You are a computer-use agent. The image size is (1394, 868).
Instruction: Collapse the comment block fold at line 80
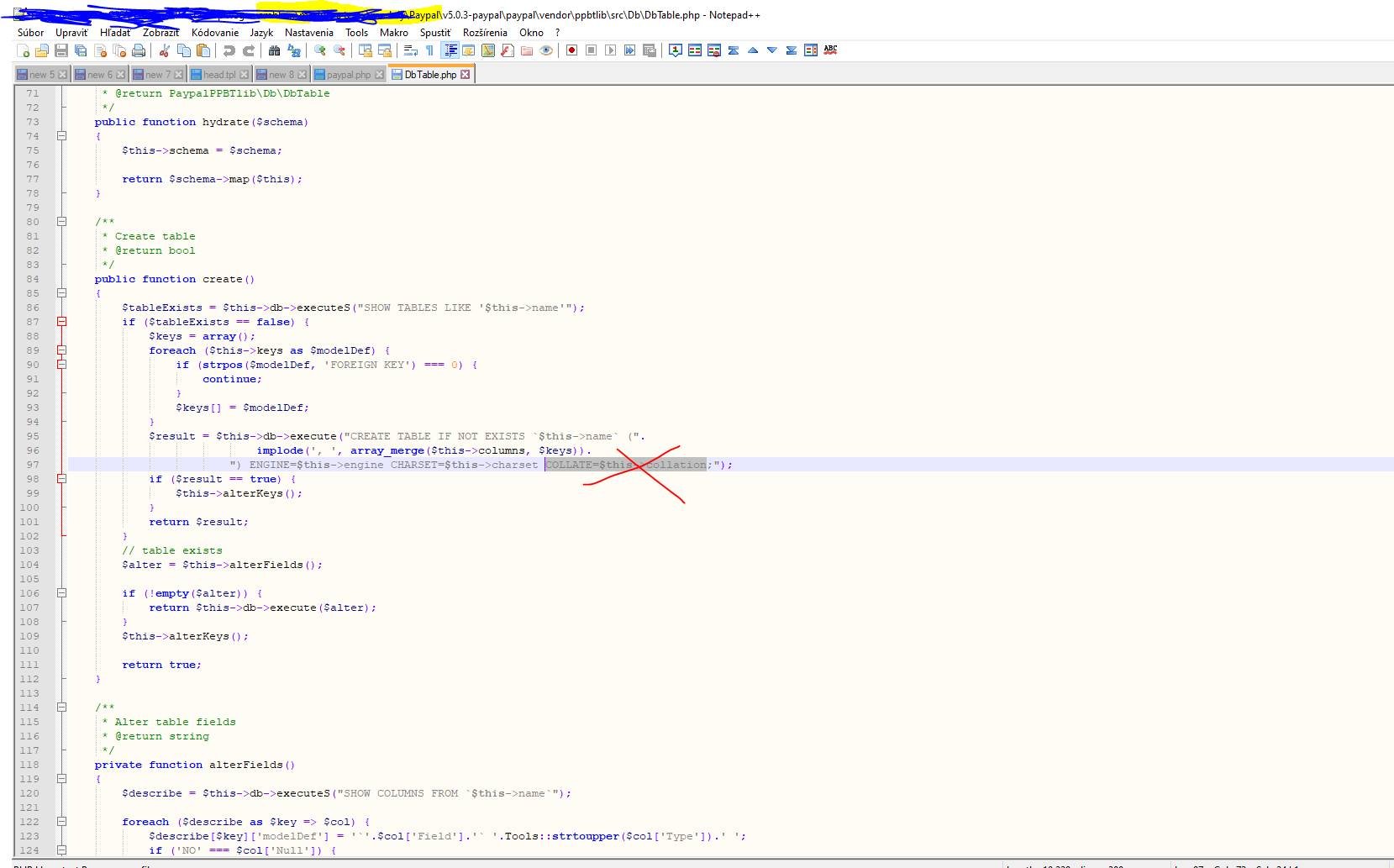61,222
